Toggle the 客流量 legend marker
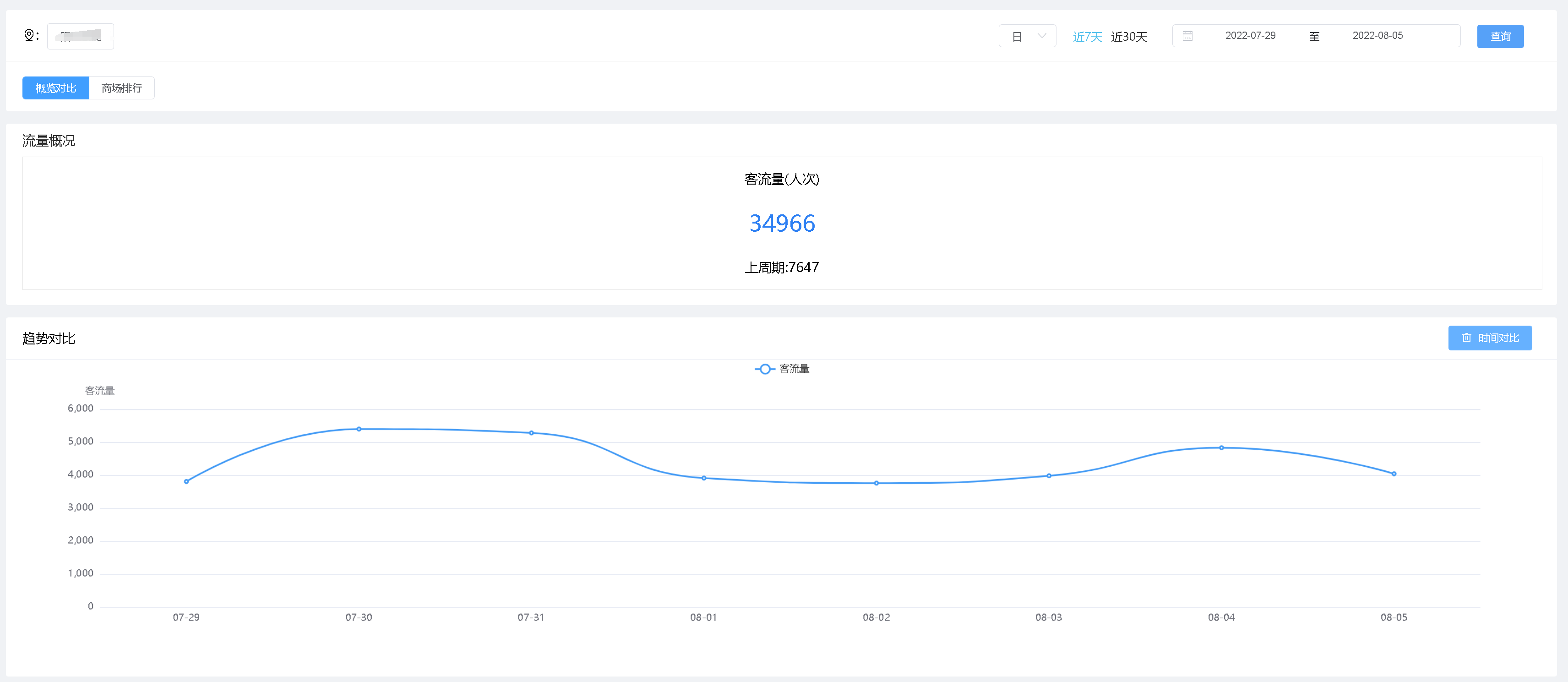The width and height of the screenshot is (1568, 682). pyautogui.click(x=764, y=369)
